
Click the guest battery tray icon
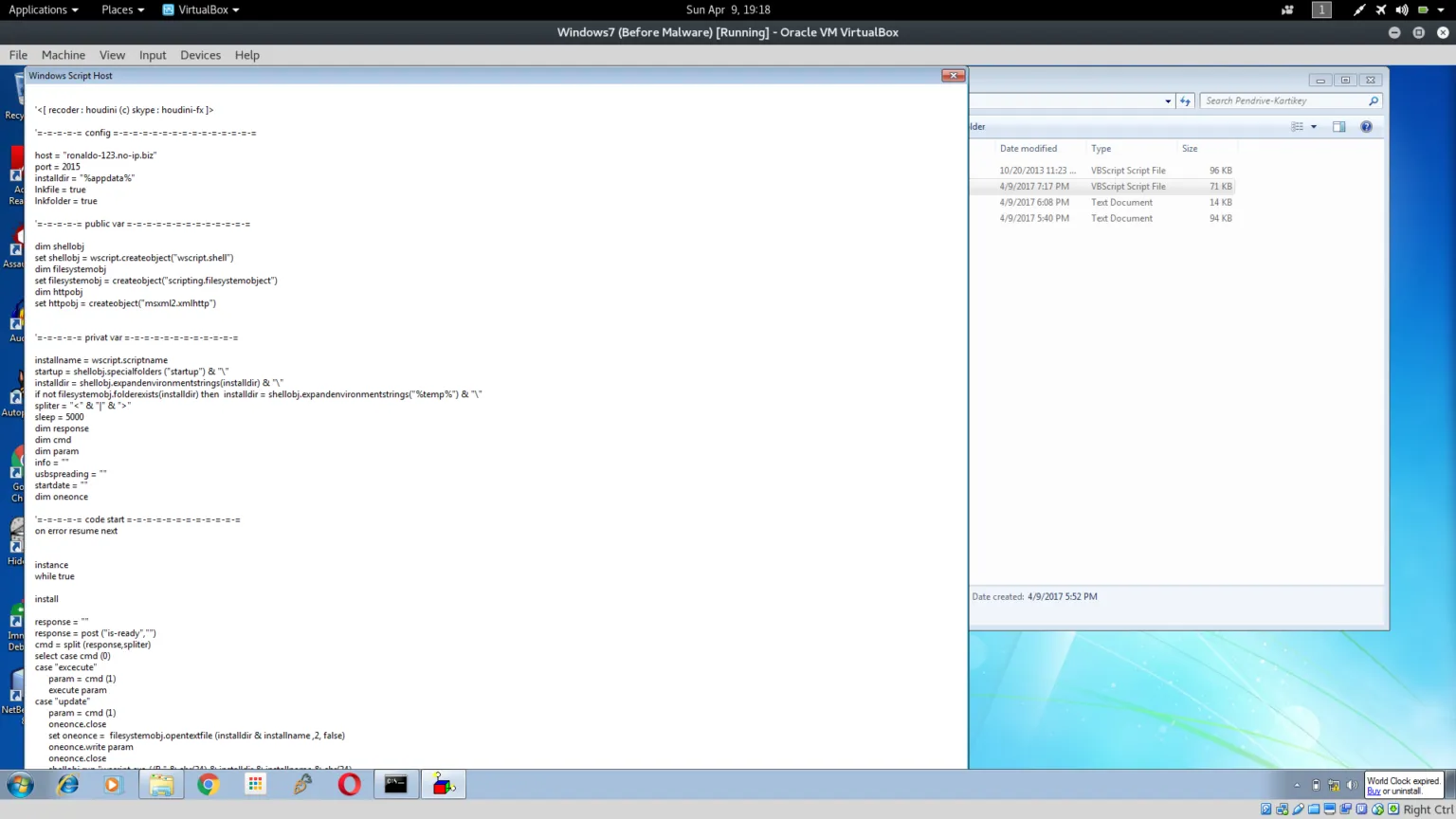pyautogui.click(x=1316, y=785)
